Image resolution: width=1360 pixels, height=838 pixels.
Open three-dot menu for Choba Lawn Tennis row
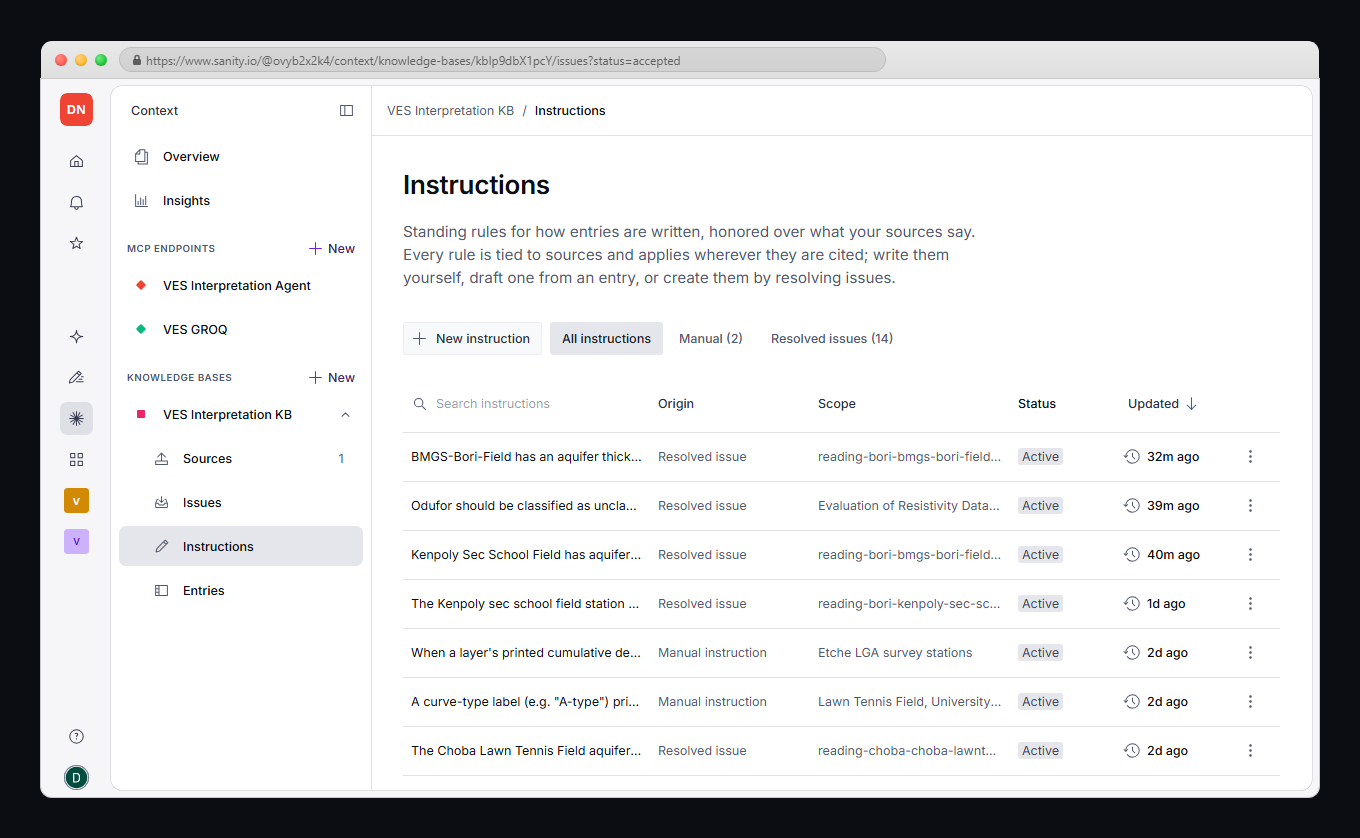pyautogui.click(x=1250, y=751)
